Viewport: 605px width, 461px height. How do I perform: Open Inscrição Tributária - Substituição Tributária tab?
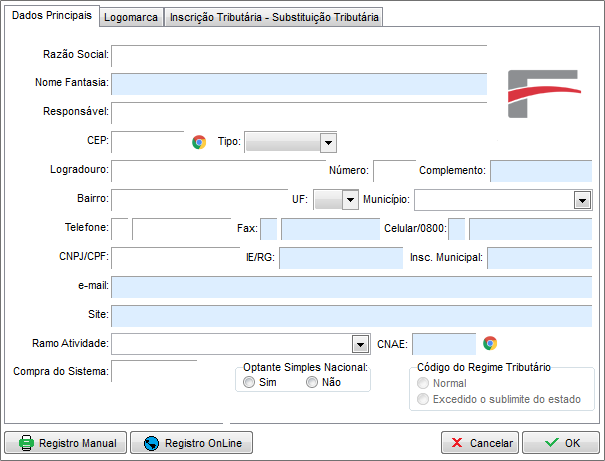[x=273, y=17]
